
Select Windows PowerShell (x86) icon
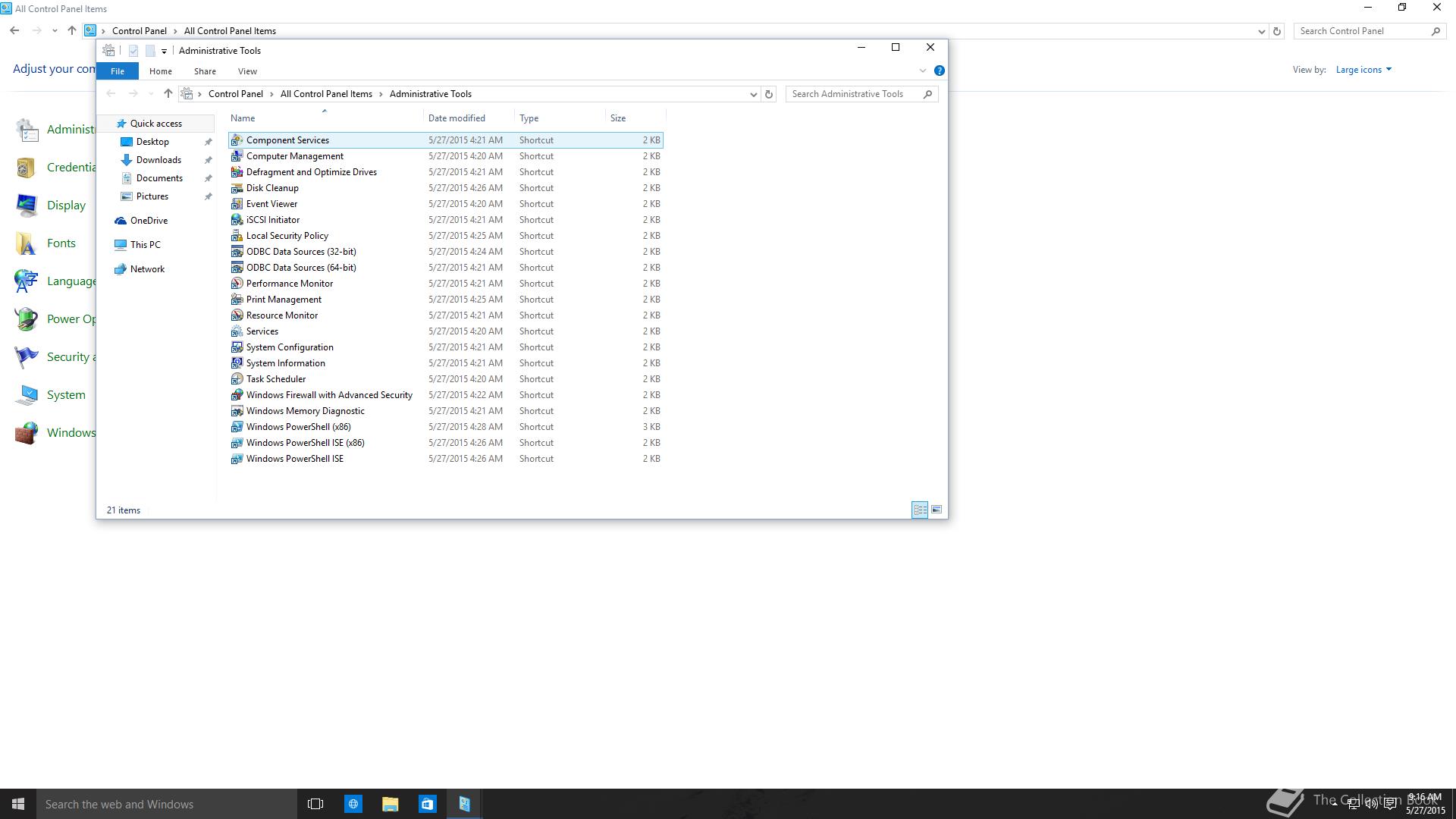point(237,427)
